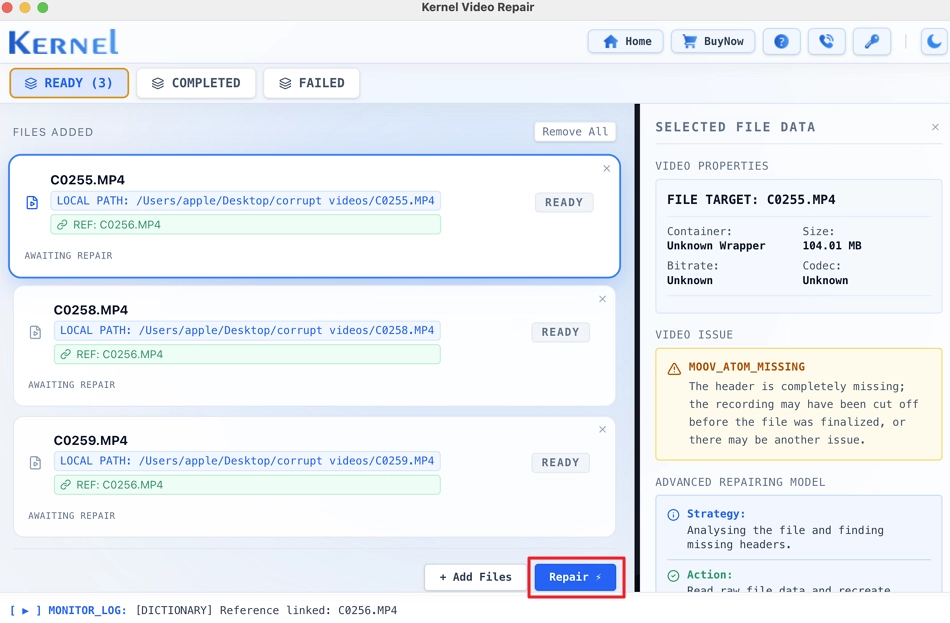Click the green maximize window button
This screenshot has width=950, height=623.
tap(42, 7)
